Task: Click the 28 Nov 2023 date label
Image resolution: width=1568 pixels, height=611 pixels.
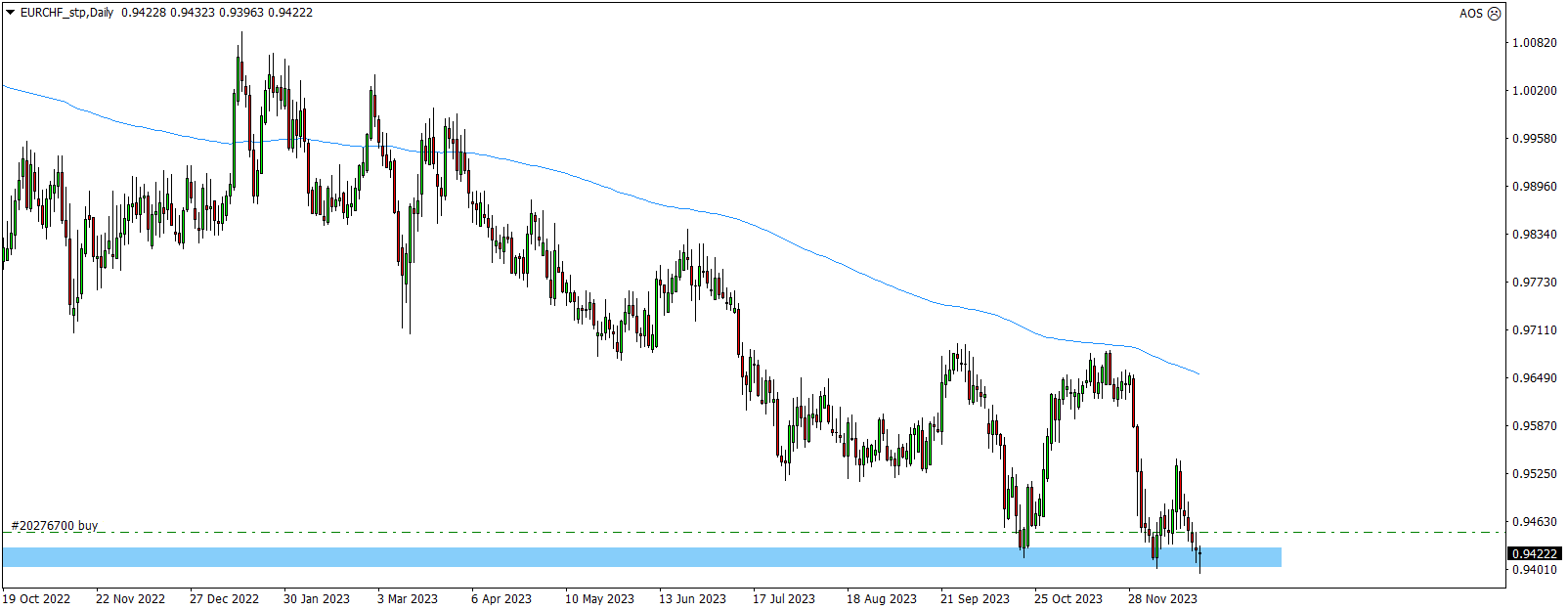Action: click(x=1162, y=599)
